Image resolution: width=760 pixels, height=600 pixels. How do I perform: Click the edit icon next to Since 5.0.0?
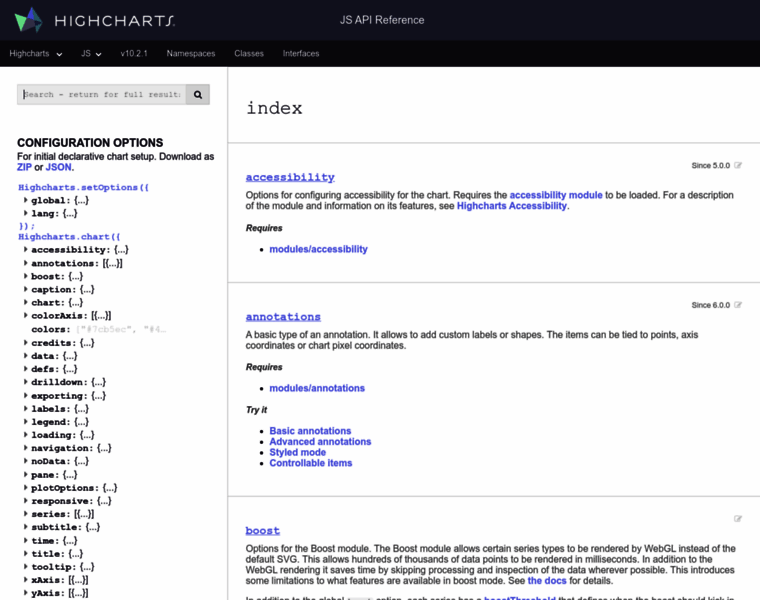738,165
